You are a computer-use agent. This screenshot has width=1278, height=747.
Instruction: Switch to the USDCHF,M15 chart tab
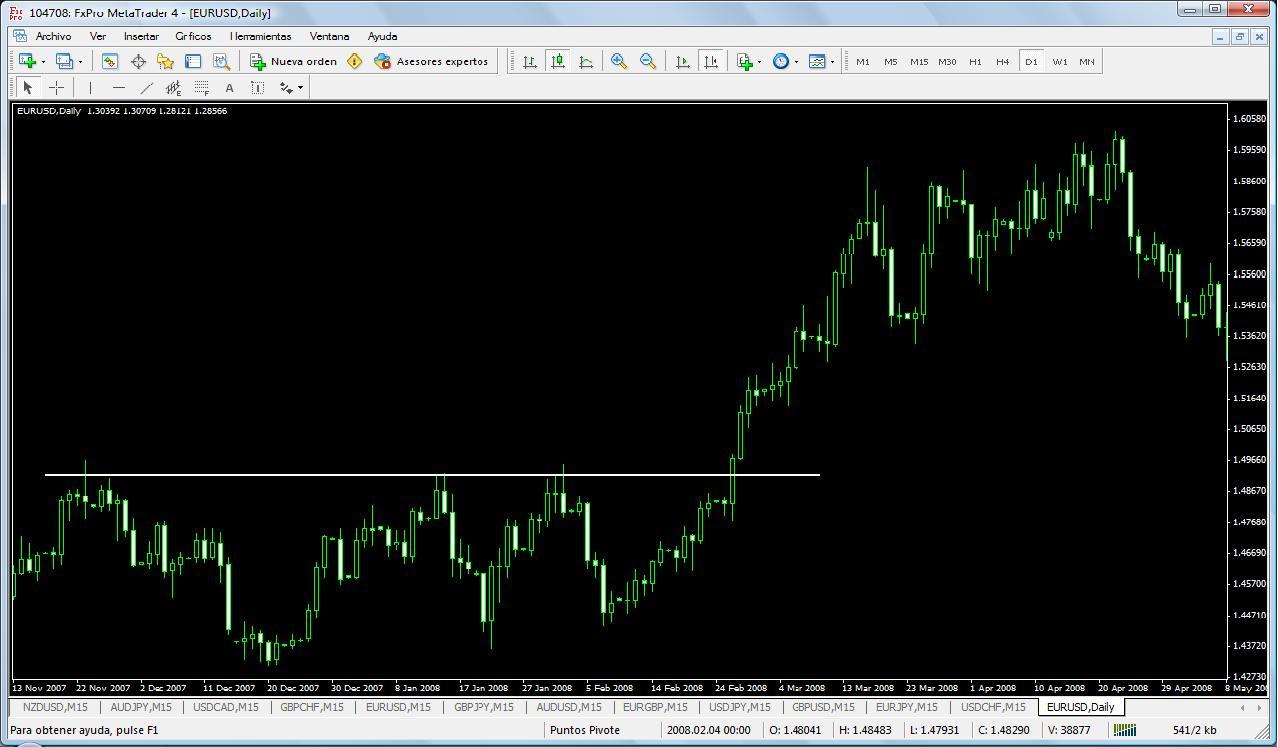993,707
